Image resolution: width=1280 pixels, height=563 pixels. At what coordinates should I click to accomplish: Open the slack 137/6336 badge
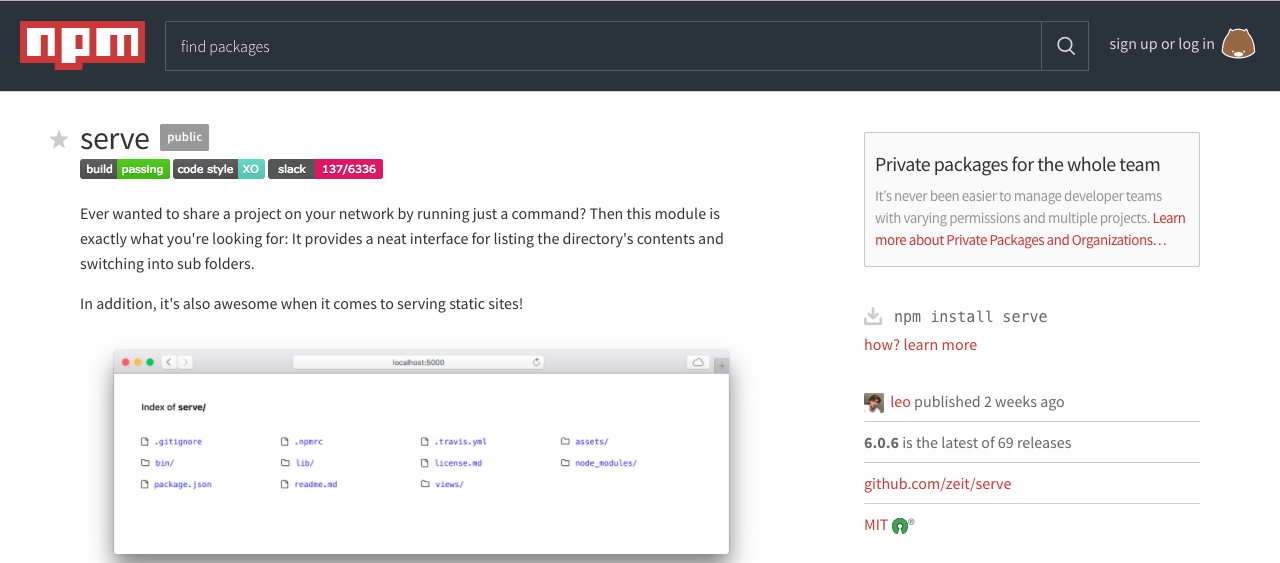[x=325, y=169]
